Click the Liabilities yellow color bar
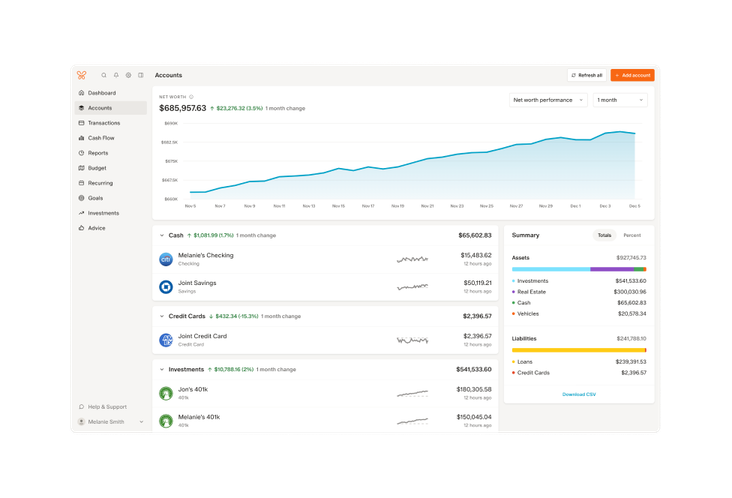This screenshot has height=498, width=732. (578, 350)
